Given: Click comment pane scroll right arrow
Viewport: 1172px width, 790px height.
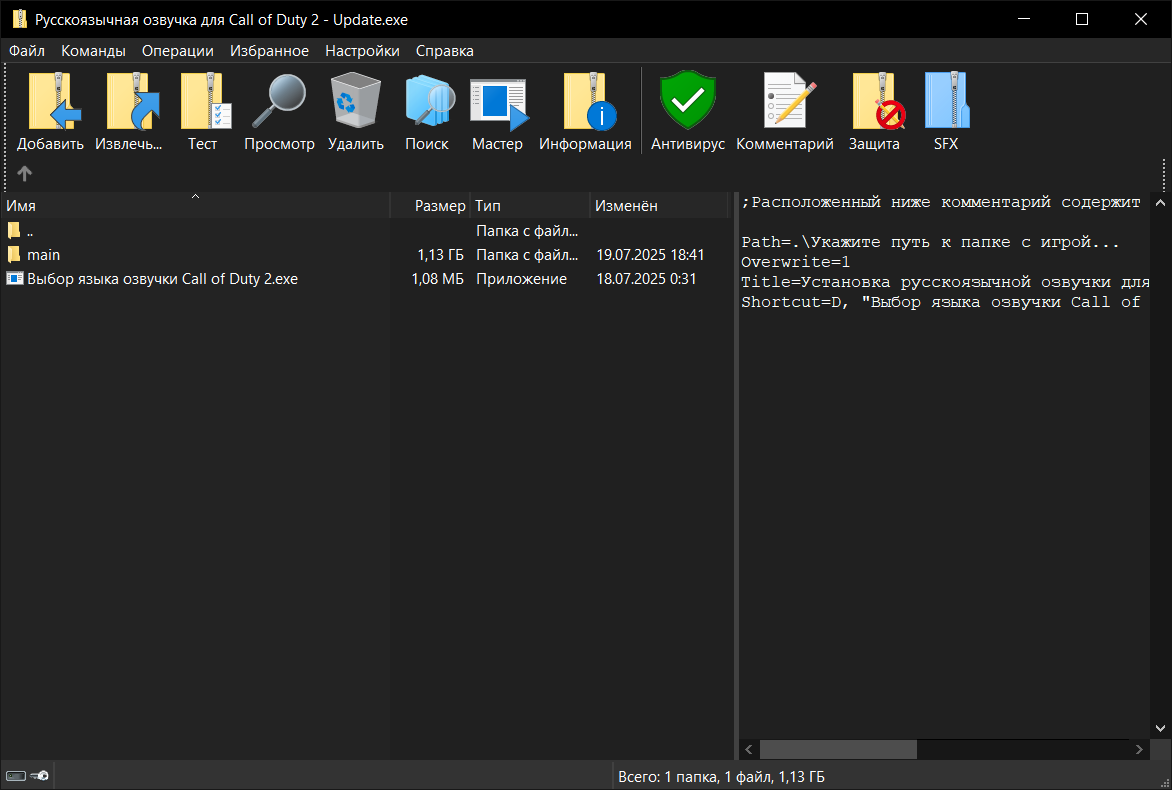Looking at the screenshot, I should pos(1139,749).
